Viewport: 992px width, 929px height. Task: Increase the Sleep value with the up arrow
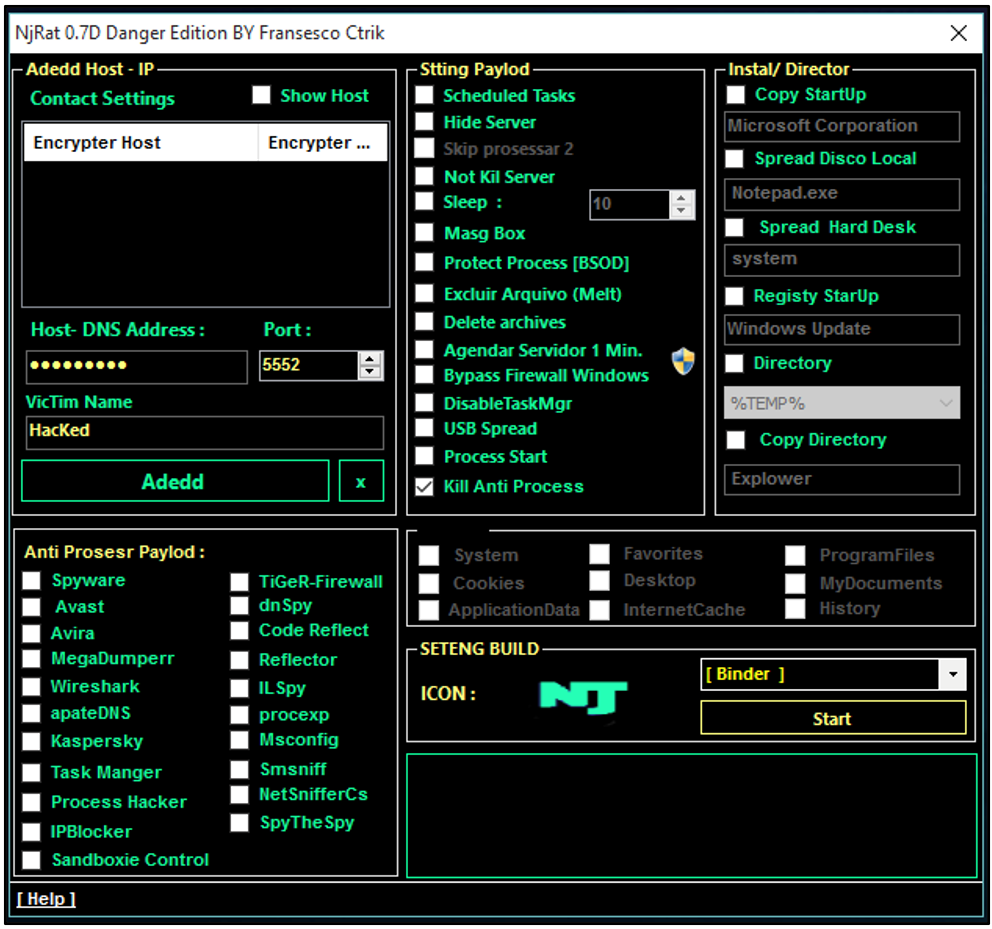pos(680,199)
